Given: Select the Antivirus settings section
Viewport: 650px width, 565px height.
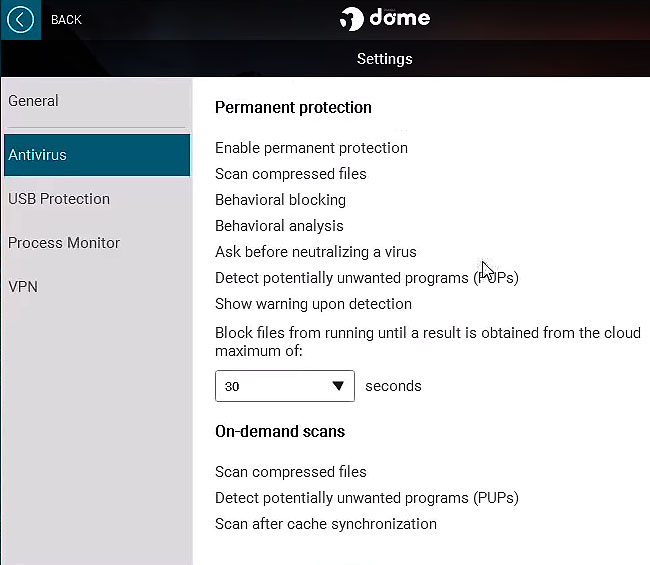Looking at the screenshot, I should (97, 155).
